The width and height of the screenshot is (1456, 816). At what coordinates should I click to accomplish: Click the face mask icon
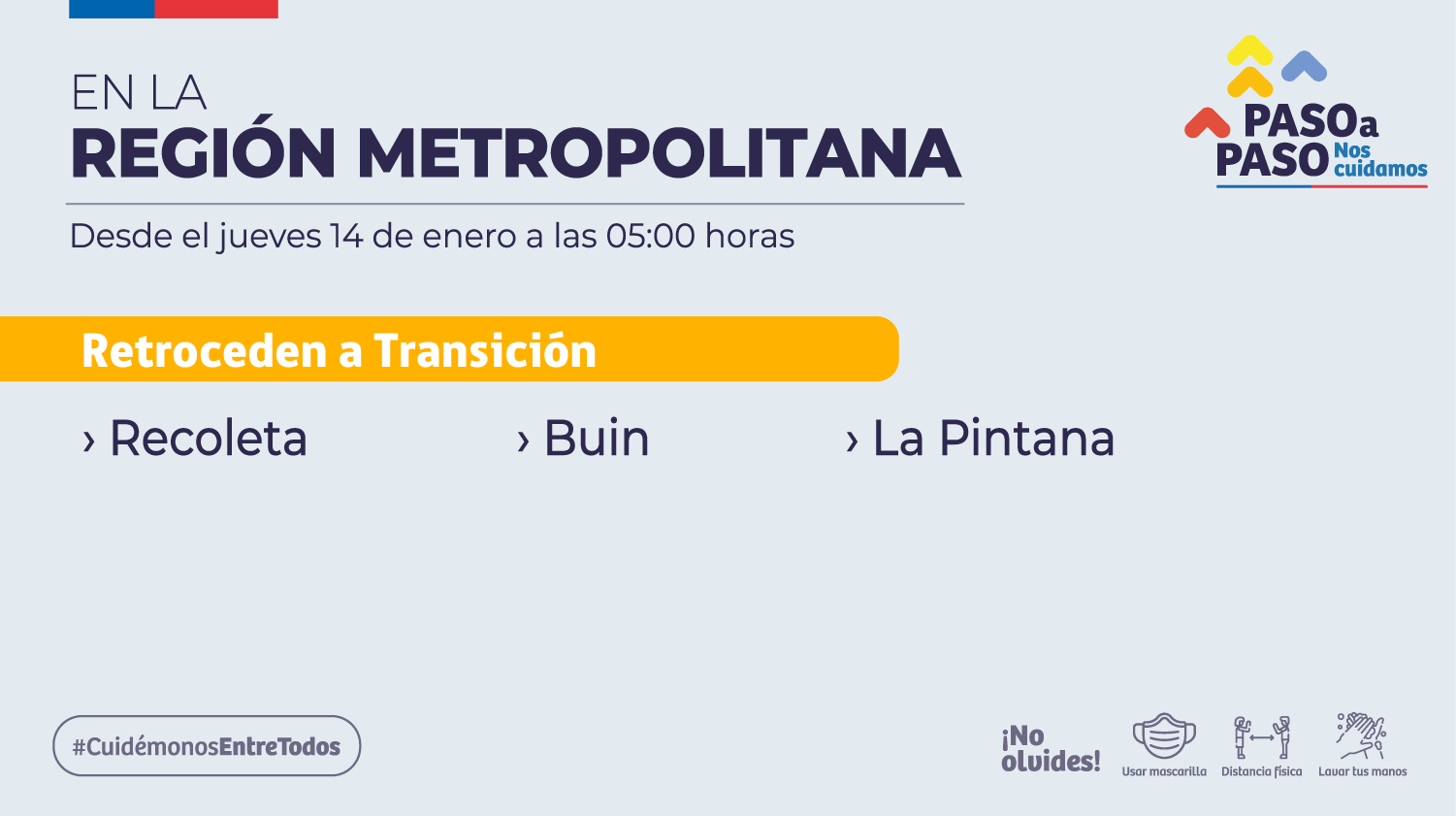point(1164,736)
